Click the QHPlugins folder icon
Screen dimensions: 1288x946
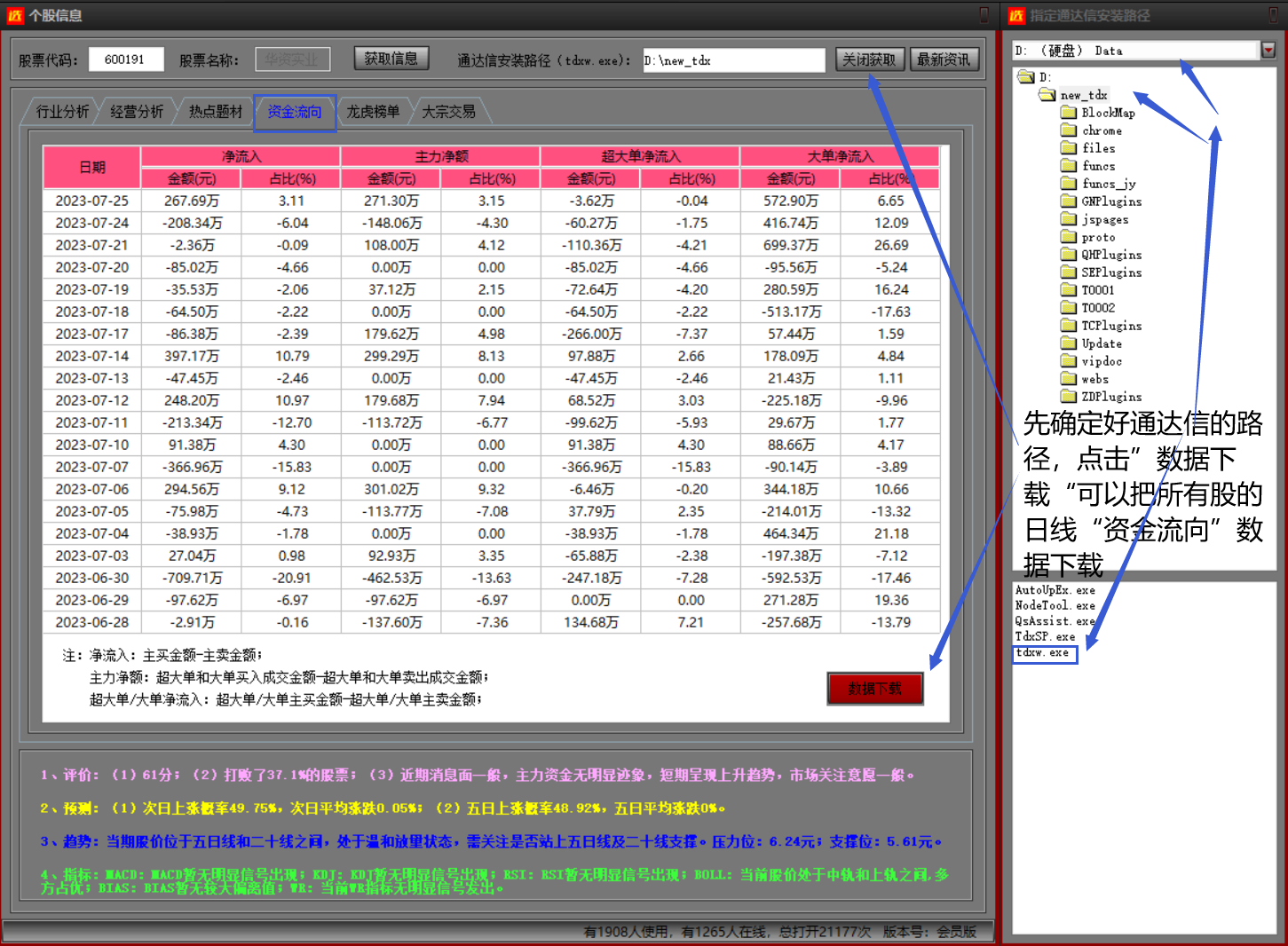click(x=1069, y=255)
